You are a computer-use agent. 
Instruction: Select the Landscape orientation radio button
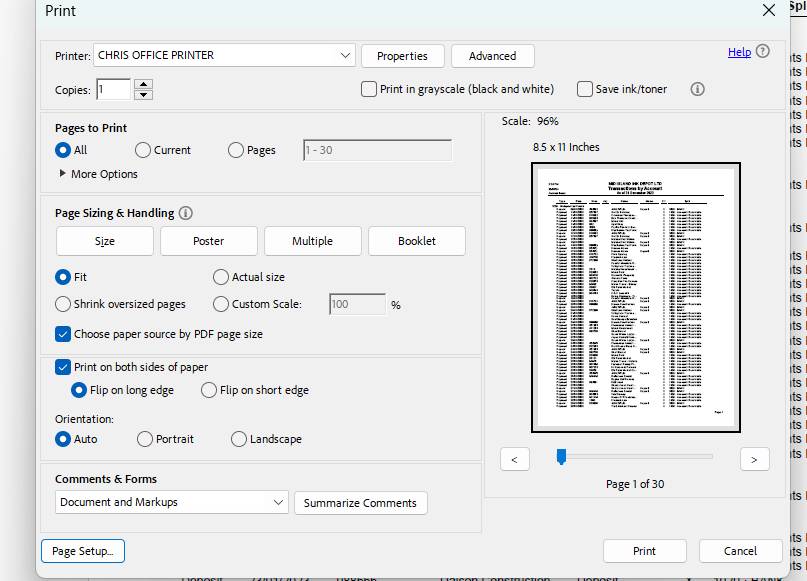238,439
